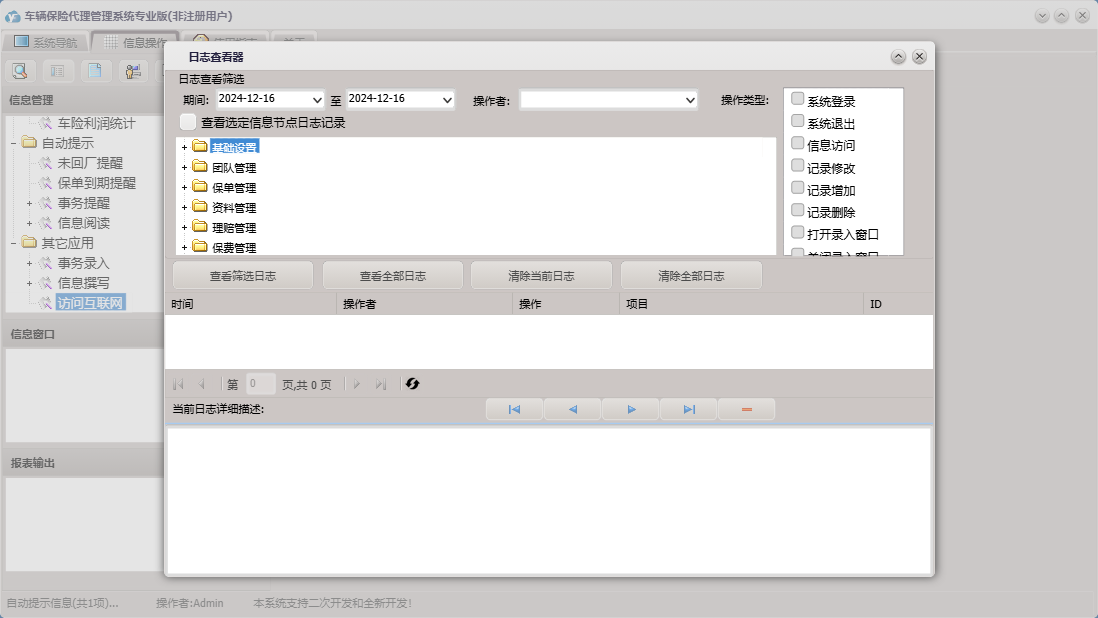Click the 清除全部日志 button

click(691, 276)
